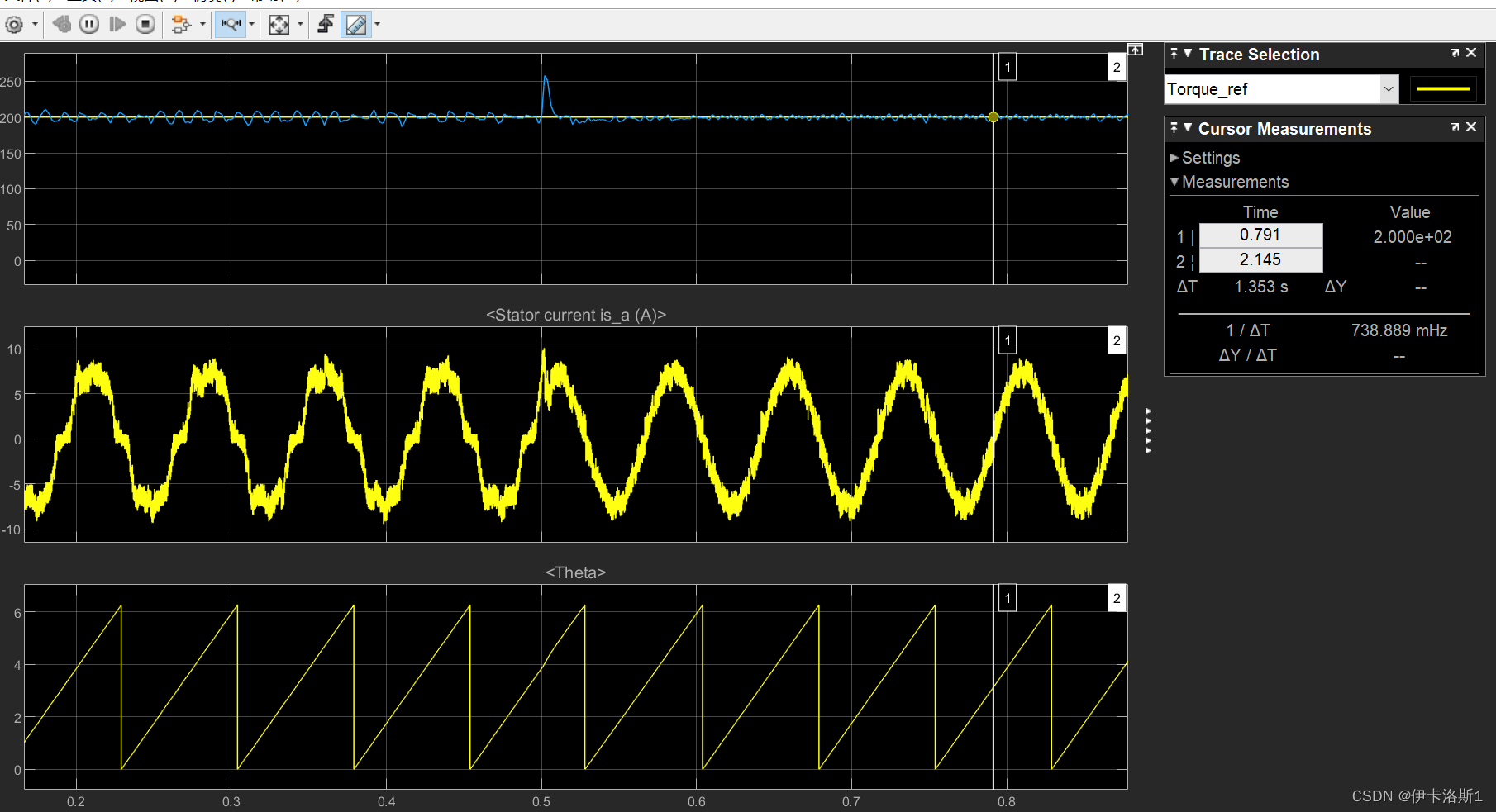This screenshot has width=1496, height=812.
Task: Step forward the simulation
Action: point(117,24)
